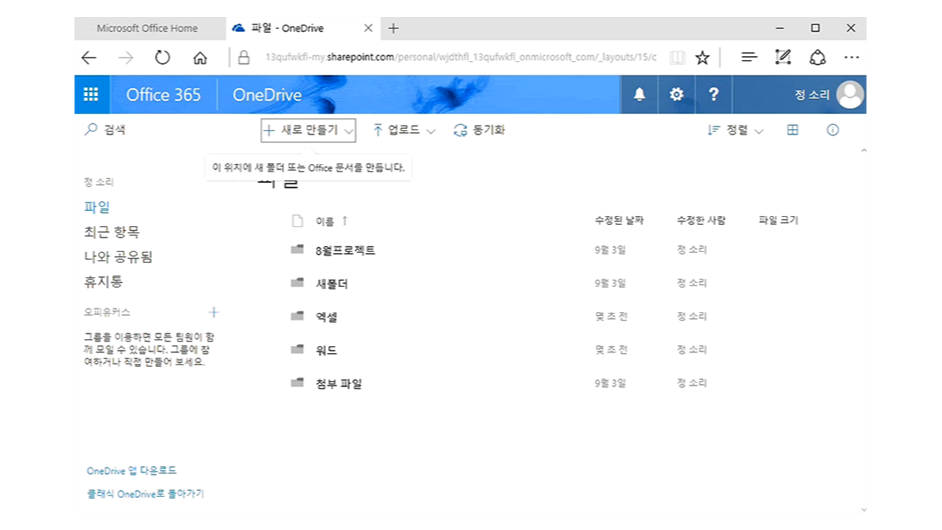Make a web note with pen icon

(x=783, y=58)
